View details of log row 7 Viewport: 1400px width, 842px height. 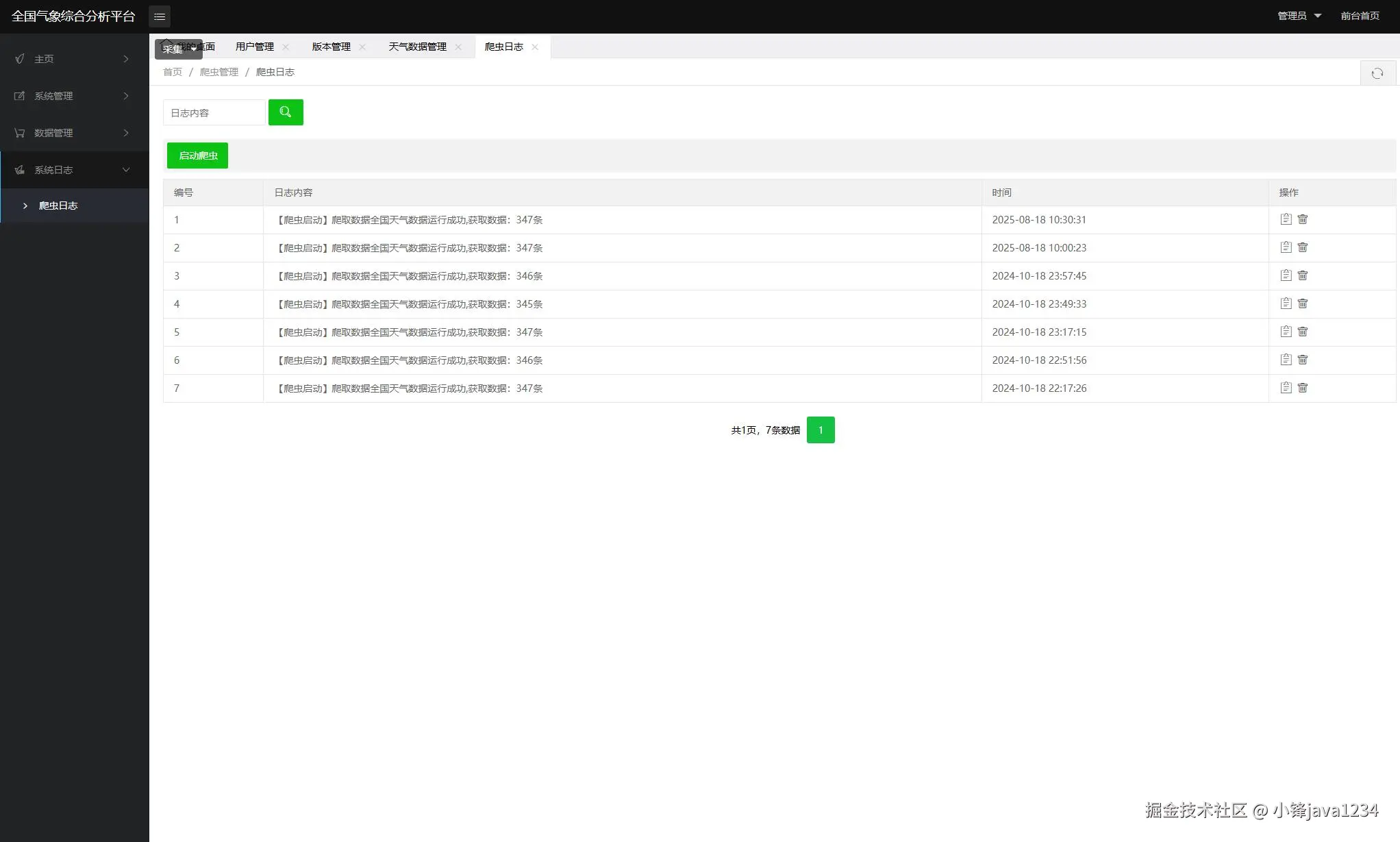tap(1286, 388)
